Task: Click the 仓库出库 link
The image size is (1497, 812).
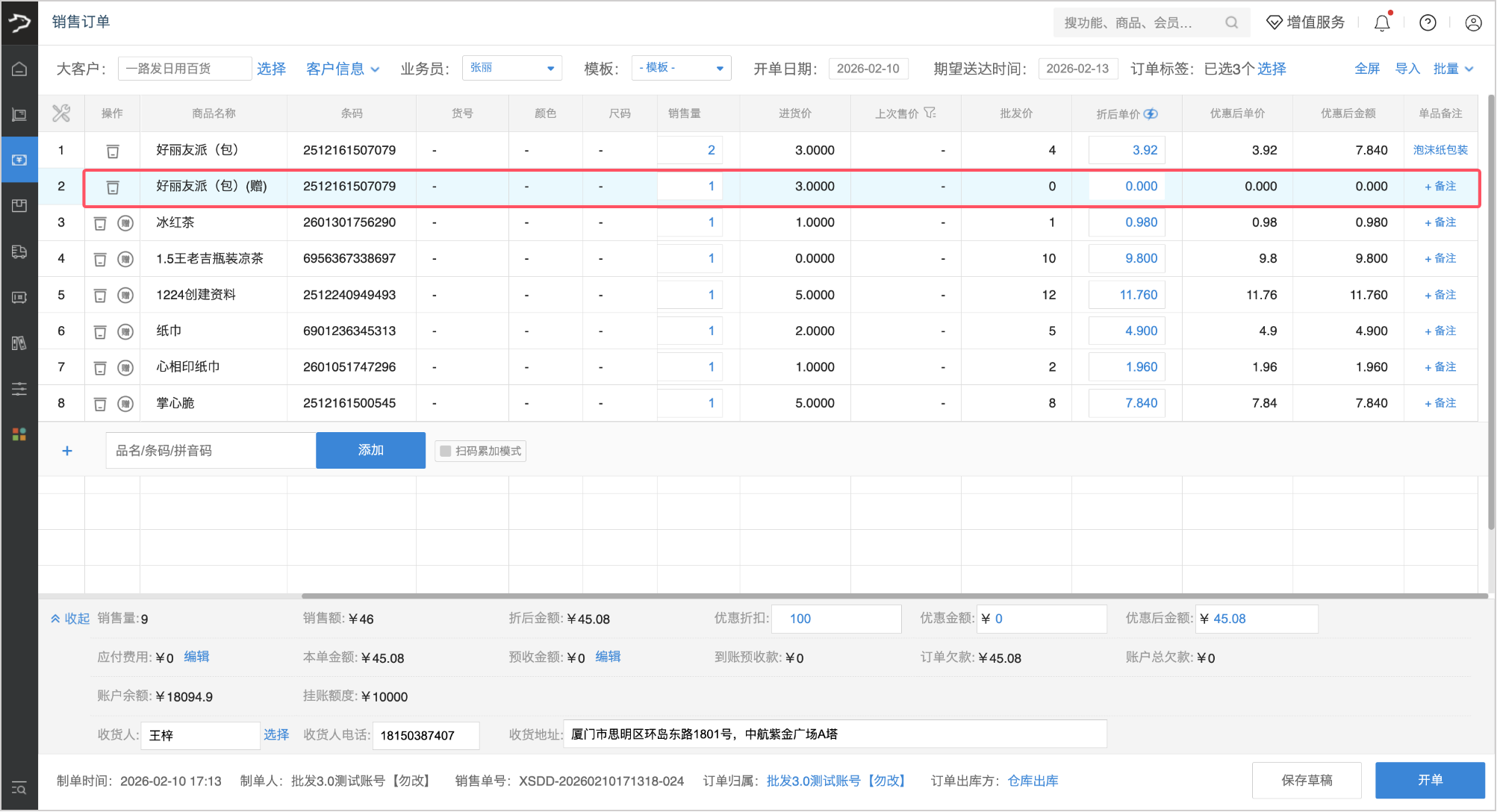Action: [x=1033, y=781]
